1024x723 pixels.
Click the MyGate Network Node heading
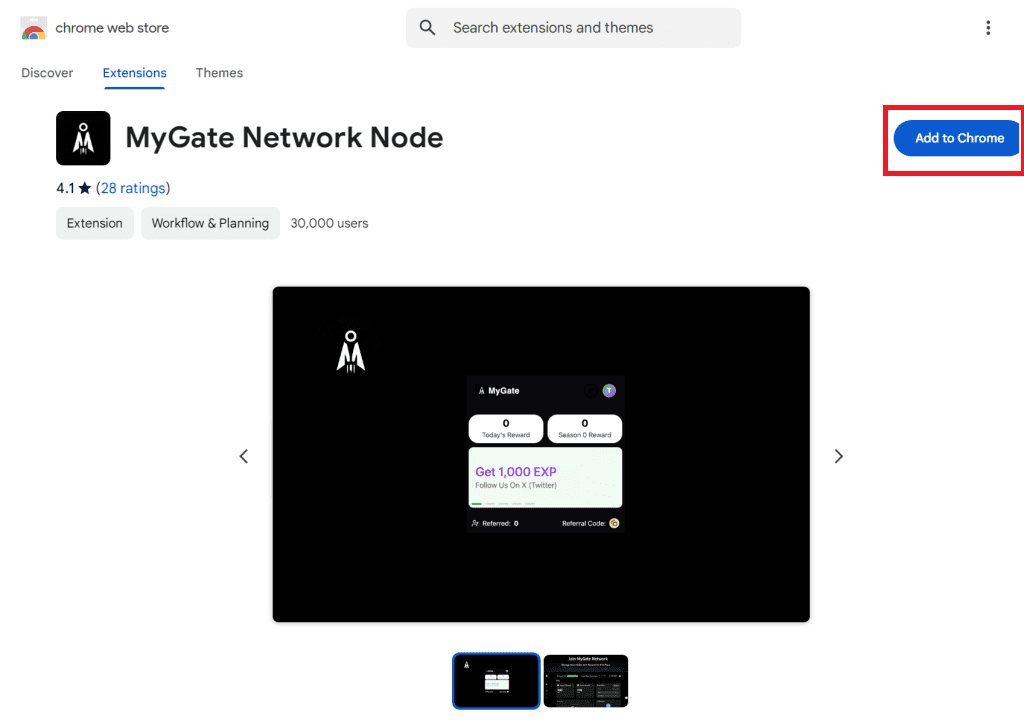click(284, 138)
